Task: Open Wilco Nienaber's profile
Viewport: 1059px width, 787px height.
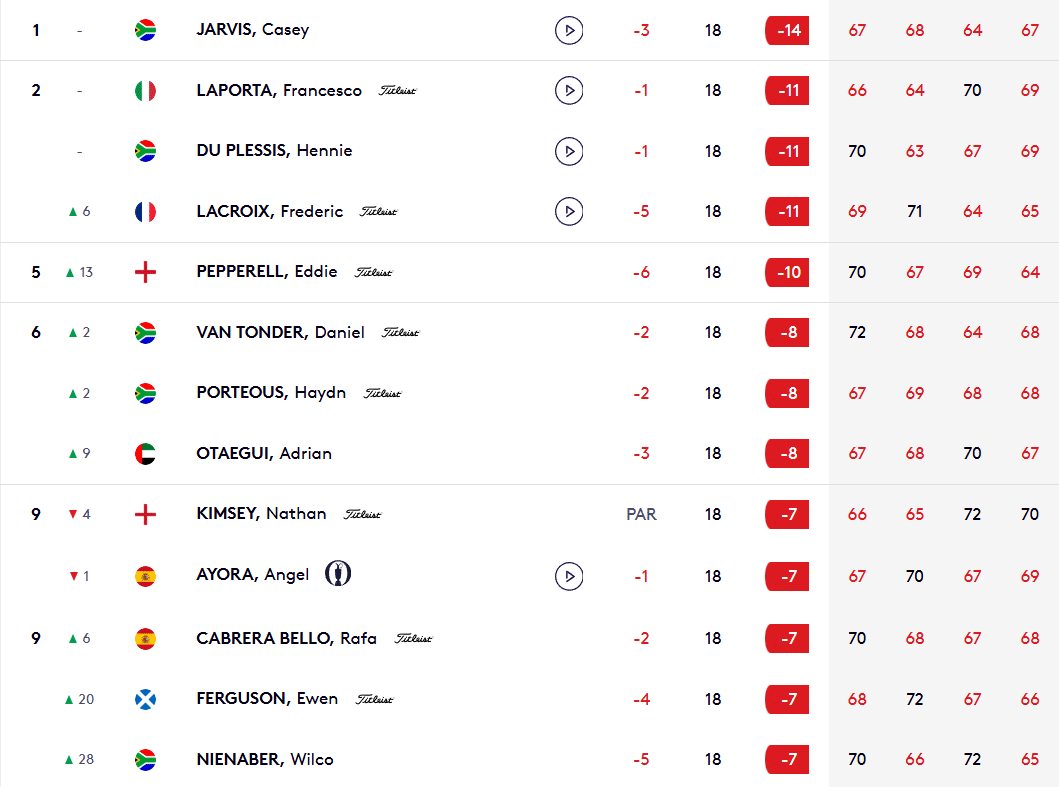Action: click(264, 759)
